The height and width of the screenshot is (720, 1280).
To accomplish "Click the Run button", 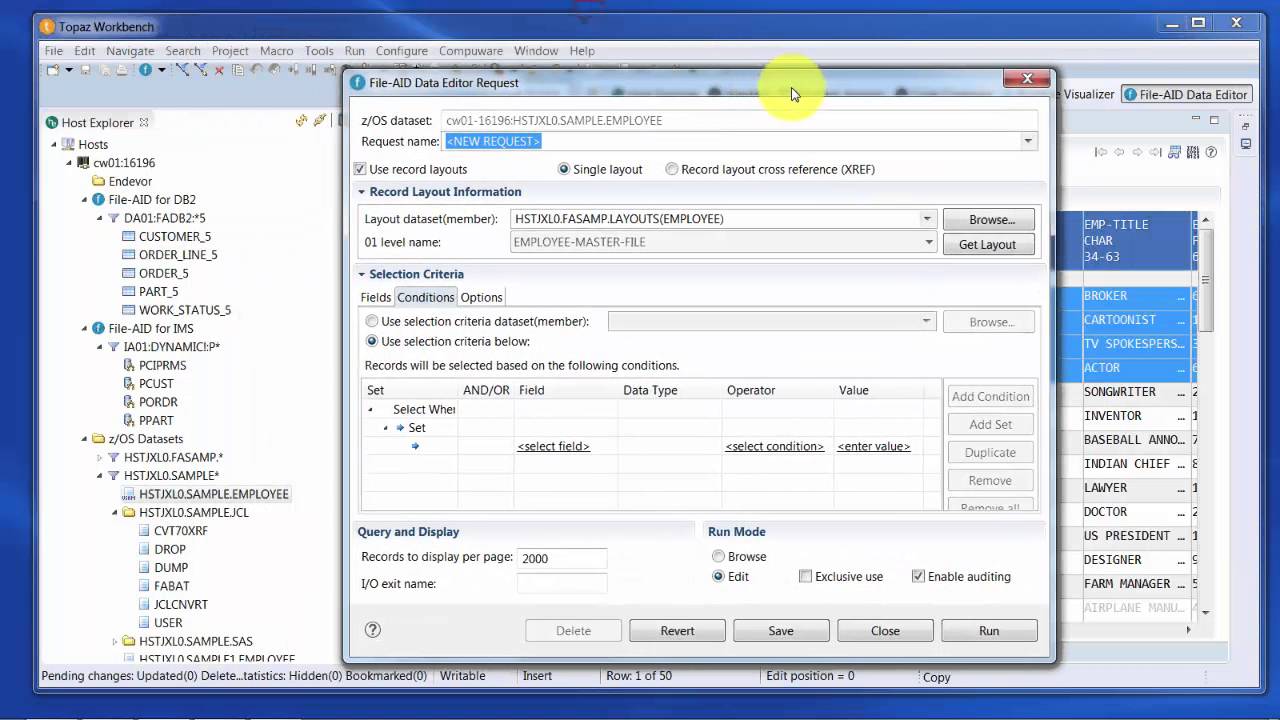I will [989, 631].
